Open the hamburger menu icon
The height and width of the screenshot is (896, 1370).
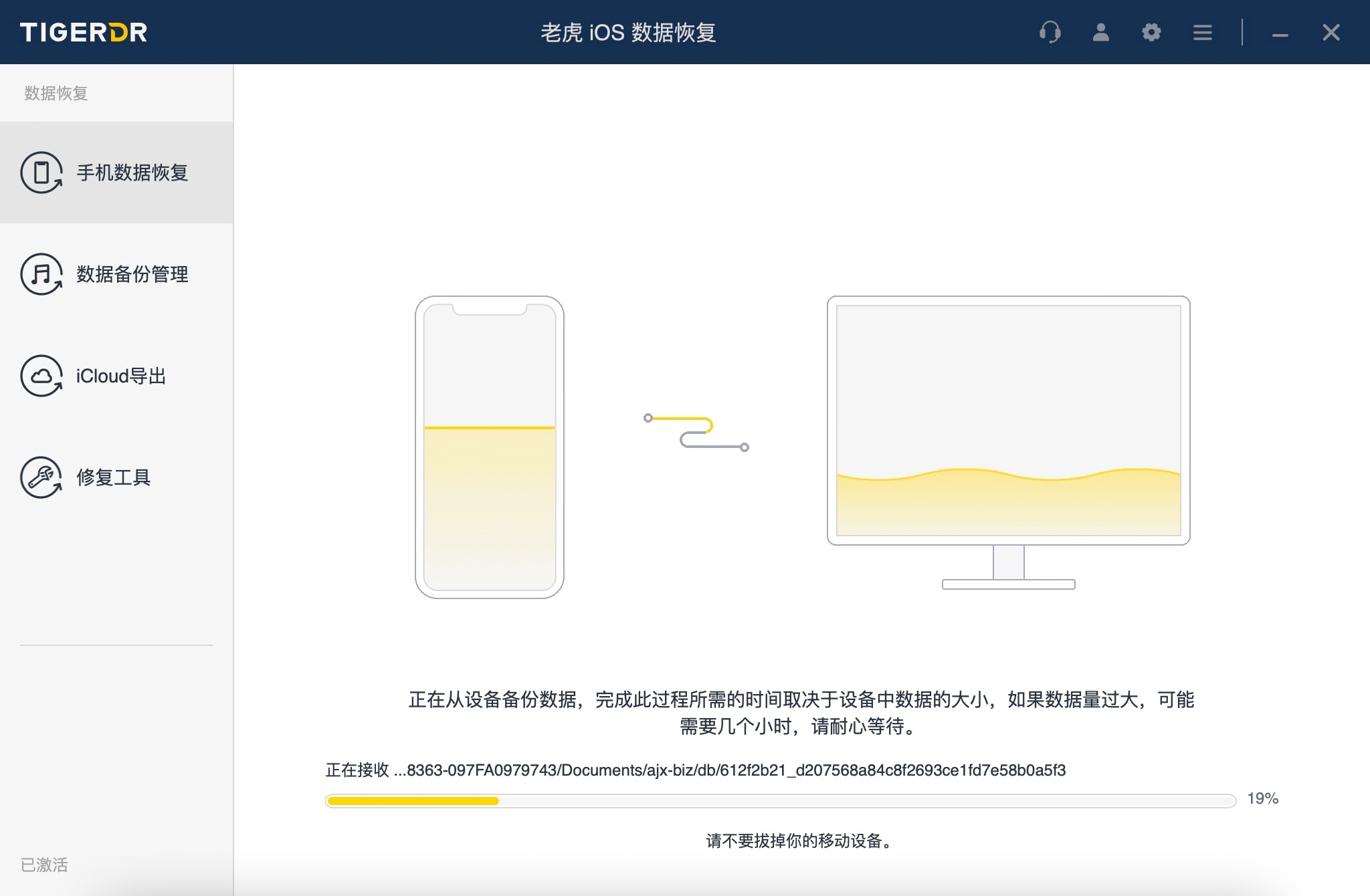tap(1202, 32)
